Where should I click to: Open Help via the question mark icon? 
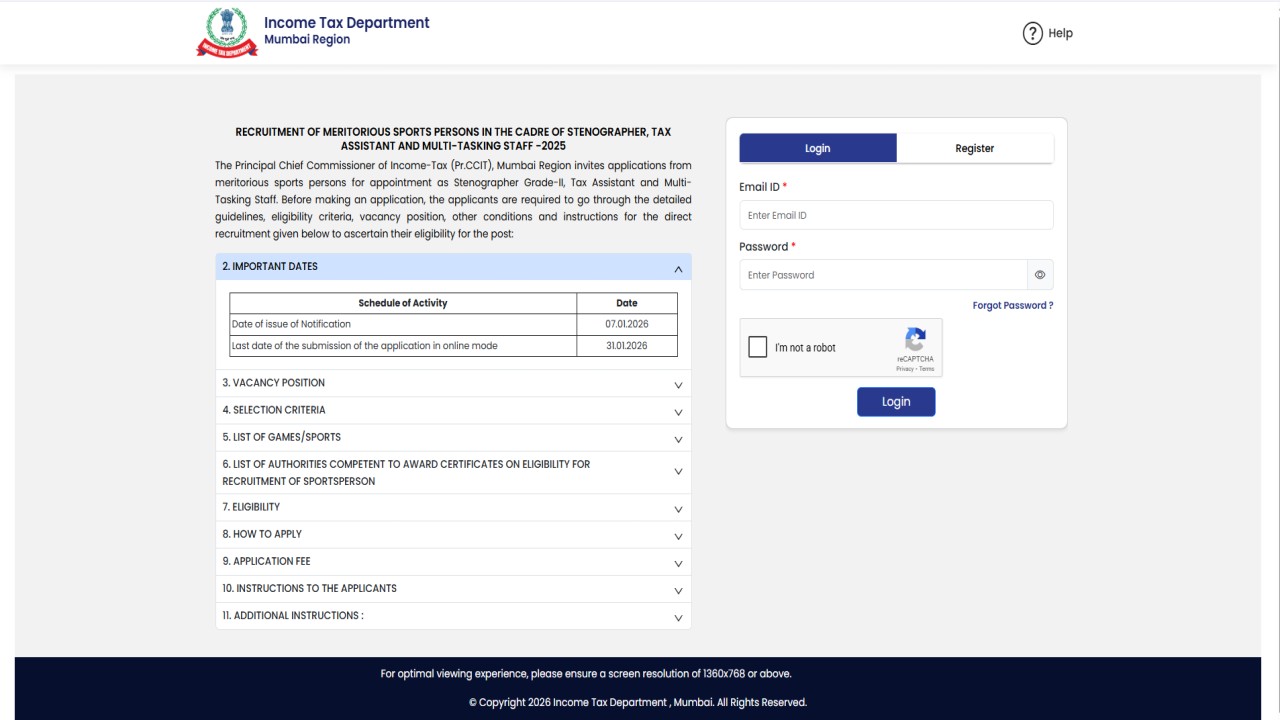point(1032,32)
